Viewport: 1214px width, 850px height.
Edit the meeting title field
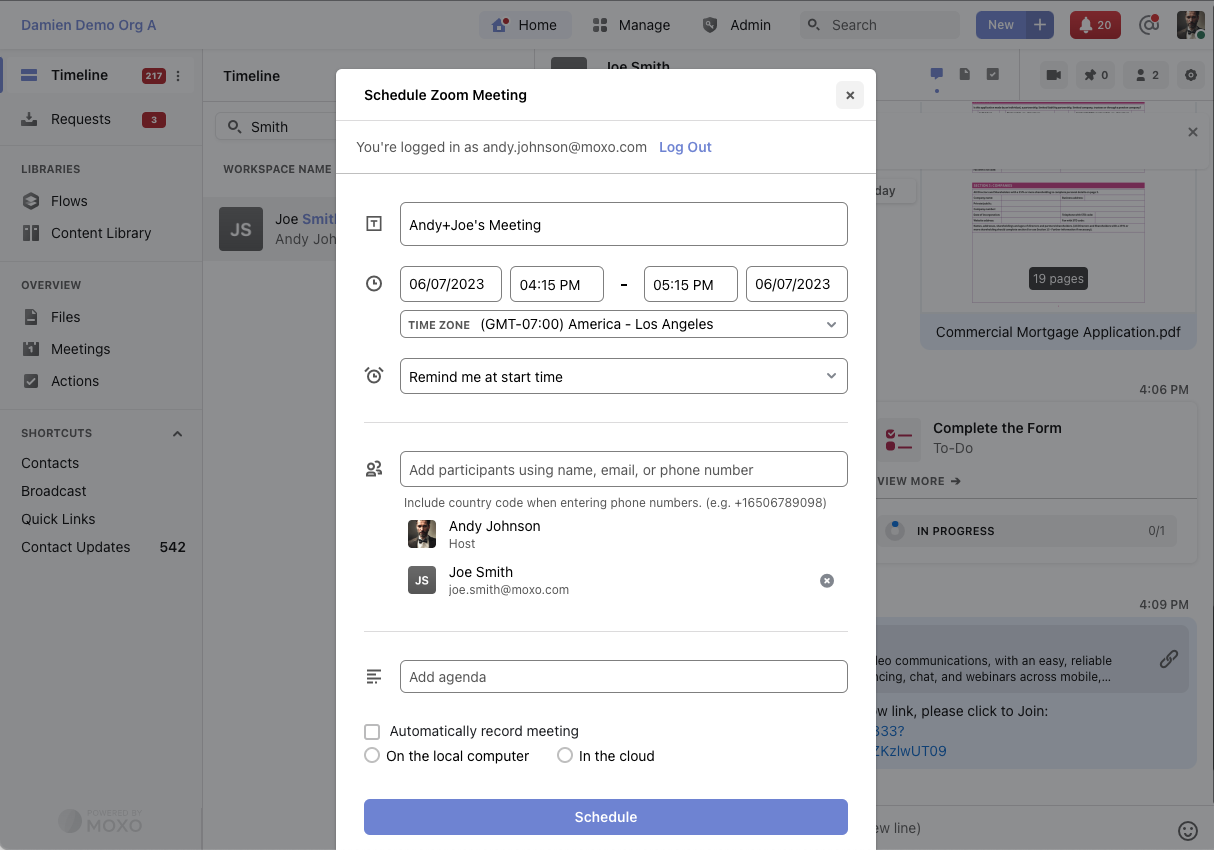pyautogui.click(x=624, y=224)
